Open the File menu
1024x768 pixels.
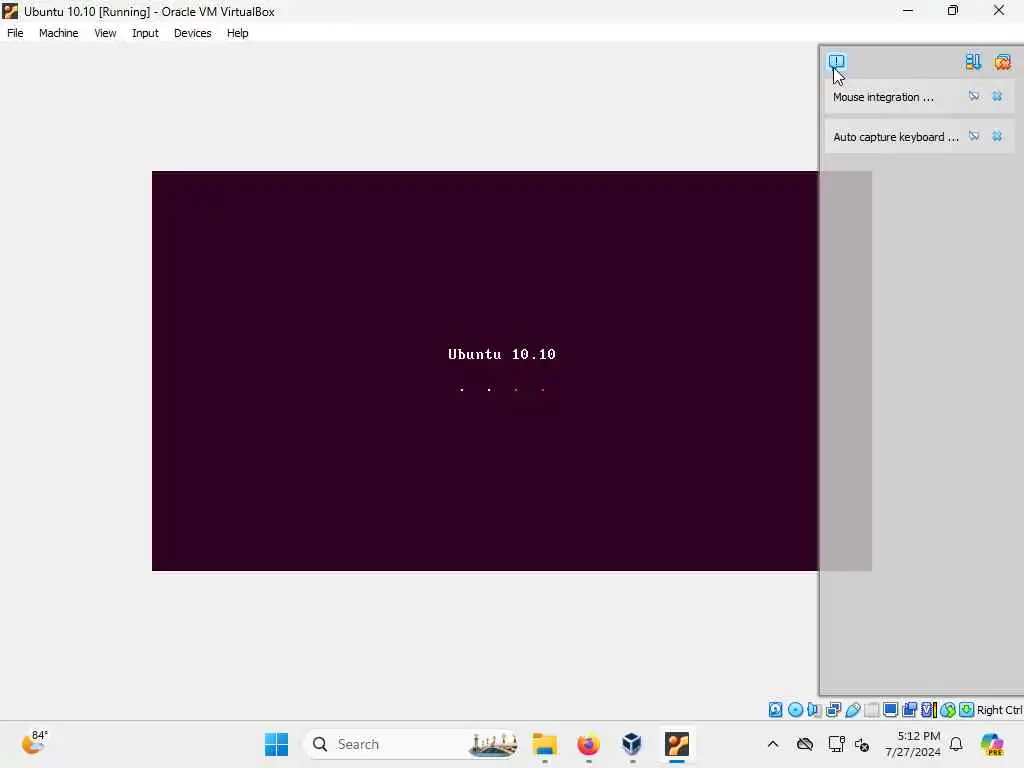[x=15, y=33]
